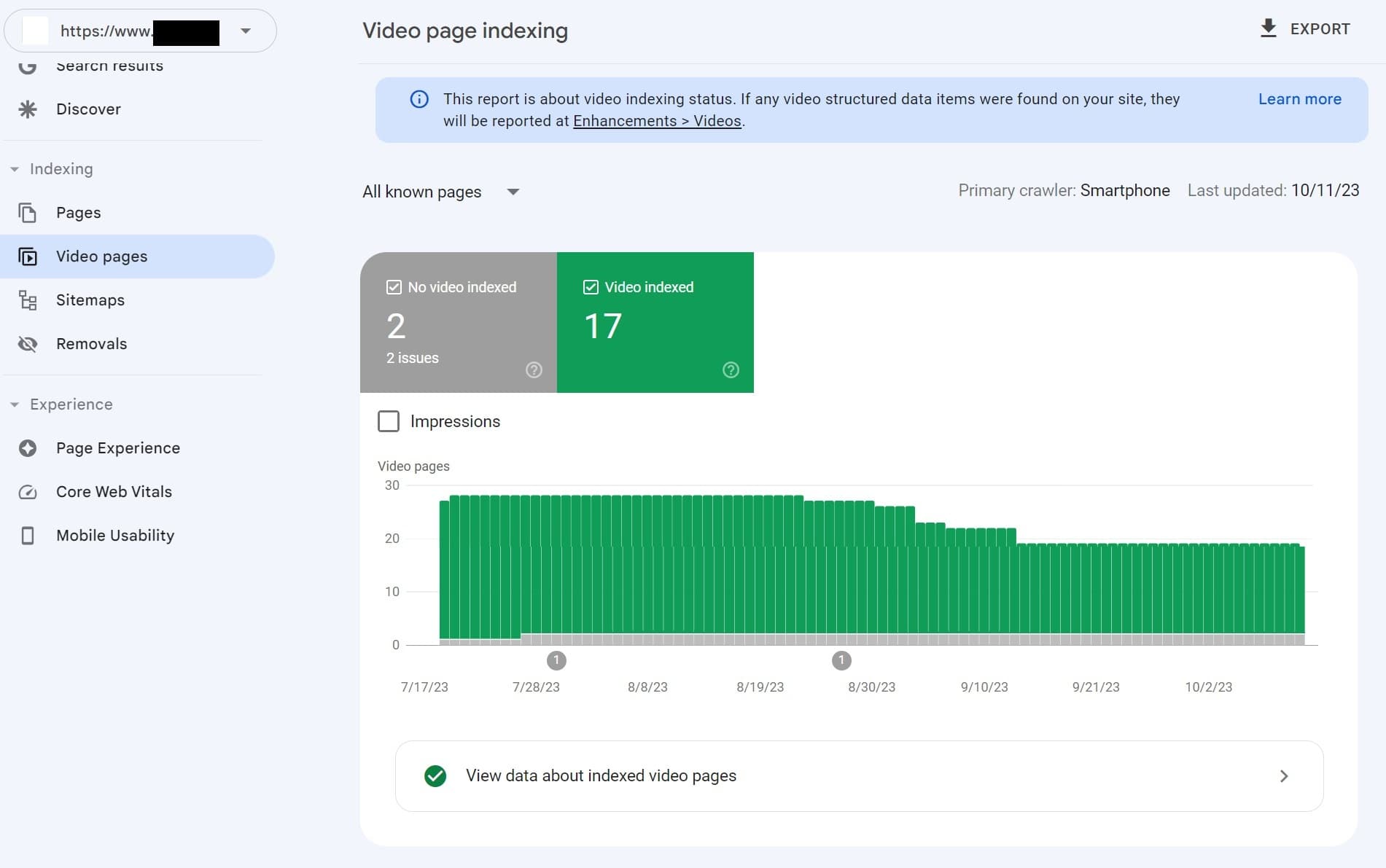The image size is (1386, 868).
Task: Click the Removals crossed-eye icon
Action: pos(28,344)
